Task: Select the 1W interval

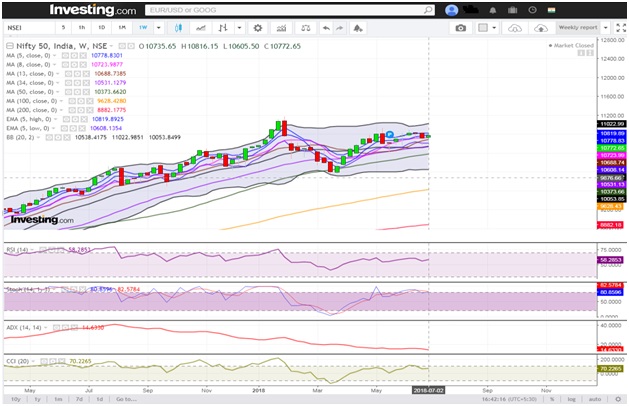Action: tap(143, 27)
